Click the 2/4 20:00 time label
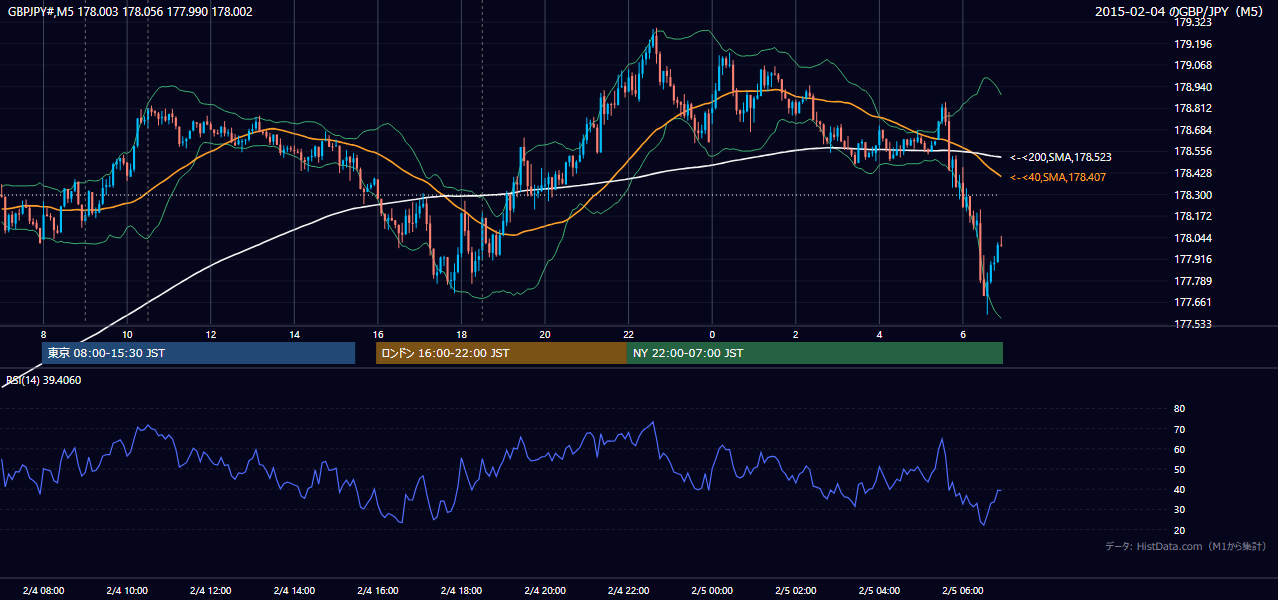Screen dimensions: 1278x600 tap(544, 590)
